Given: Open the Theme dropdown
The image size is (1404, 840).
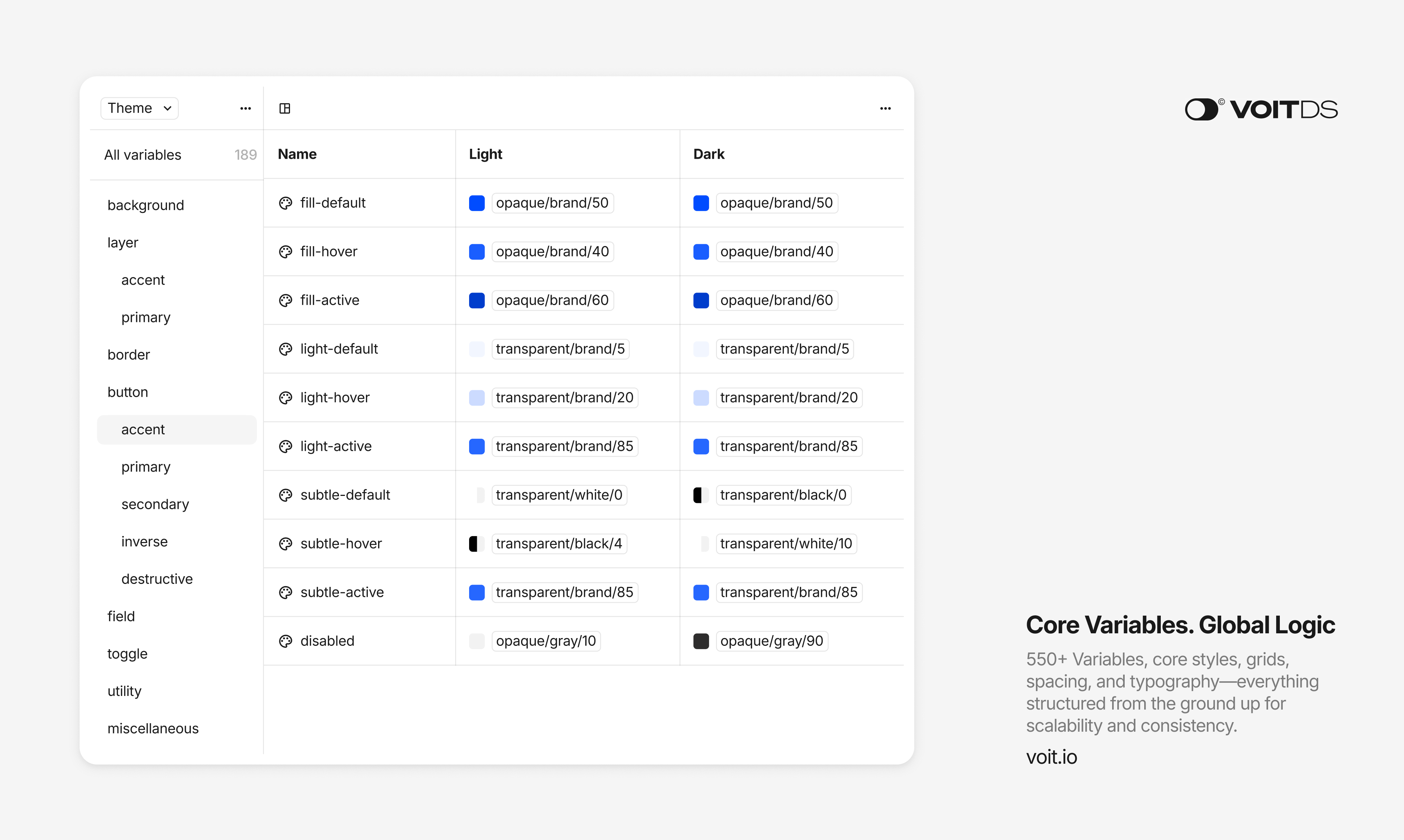Looking at the screenshot, I should [139, 108].
